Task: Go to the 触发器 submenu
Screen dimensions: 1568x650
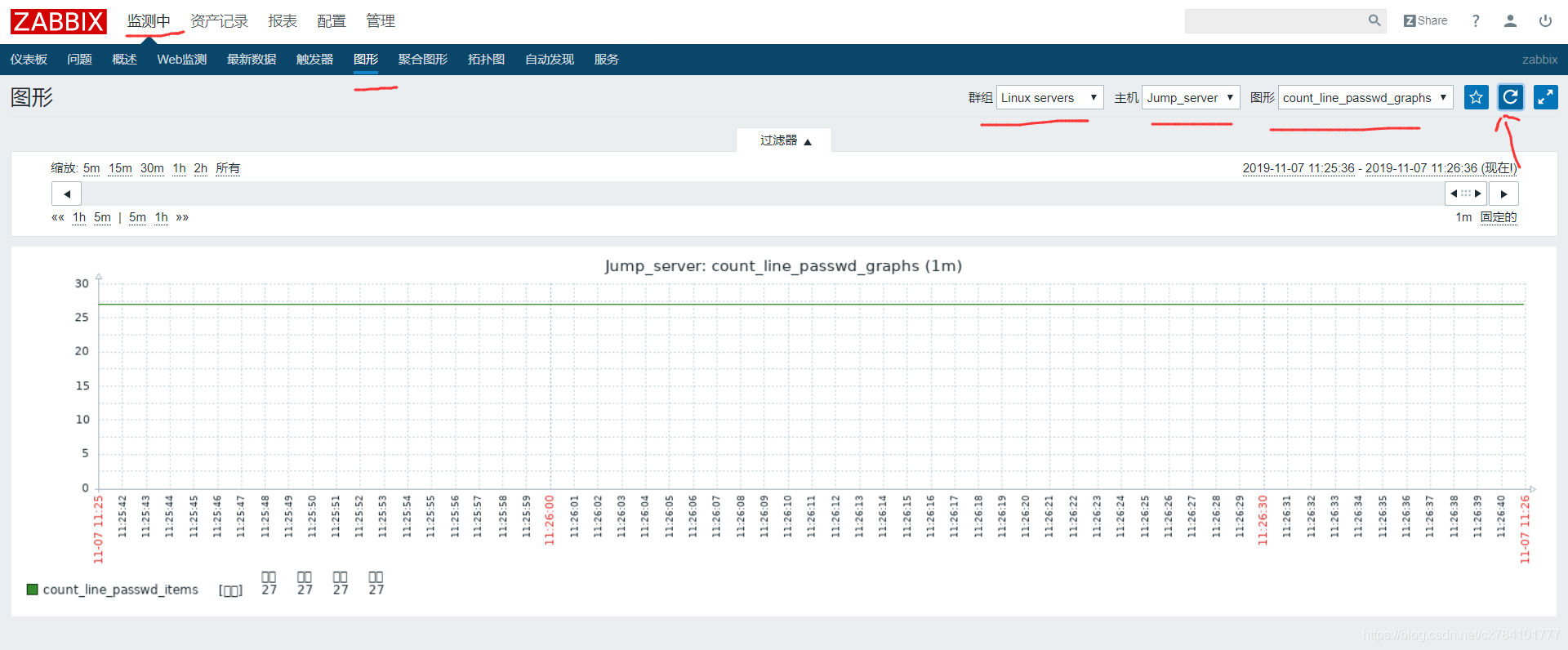Action: point(314,60)
